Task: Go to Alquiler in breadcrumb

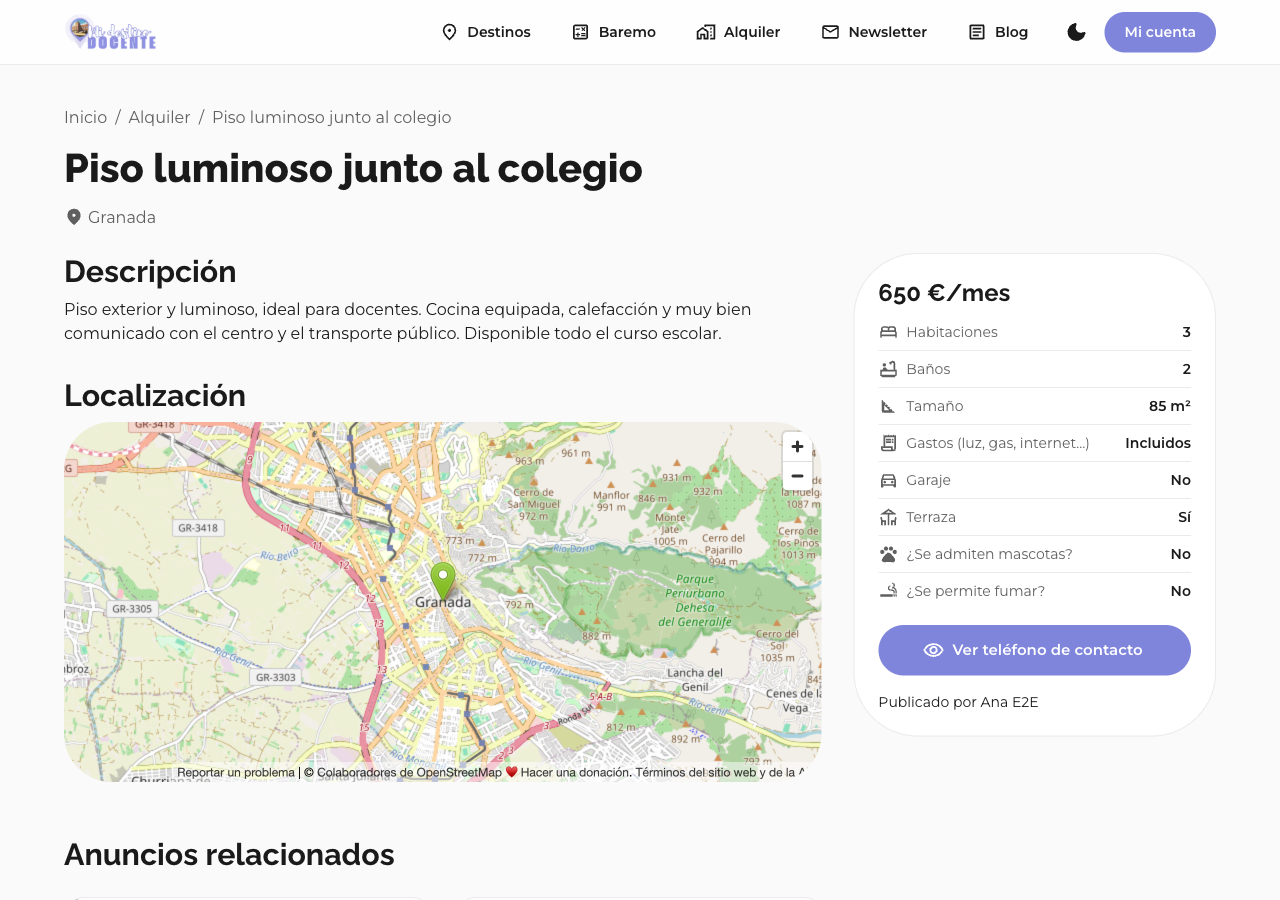Action: click(x=159, y=117)
